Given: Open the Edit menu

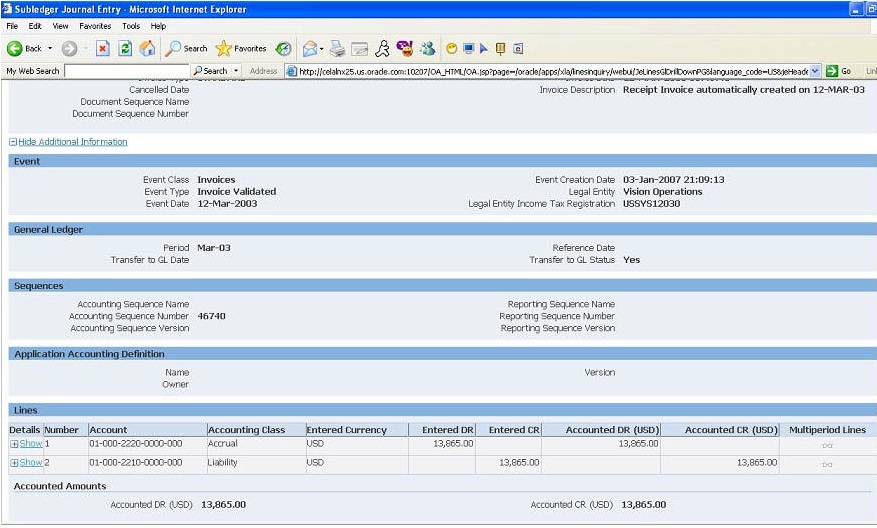Looking at the screenshot, I should coord(35,26).
